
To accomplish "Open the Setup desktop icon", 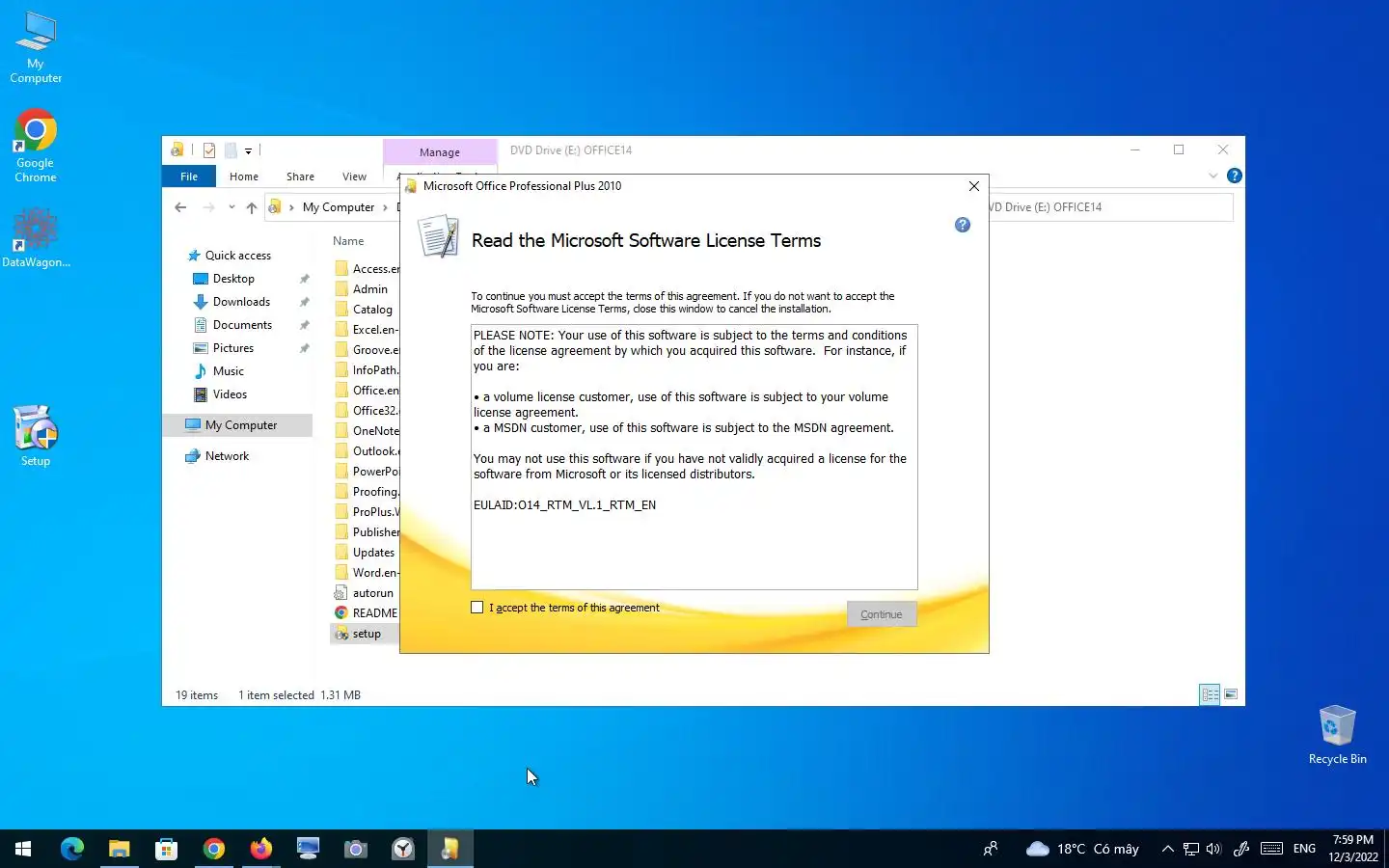I will tap(36, 436).
